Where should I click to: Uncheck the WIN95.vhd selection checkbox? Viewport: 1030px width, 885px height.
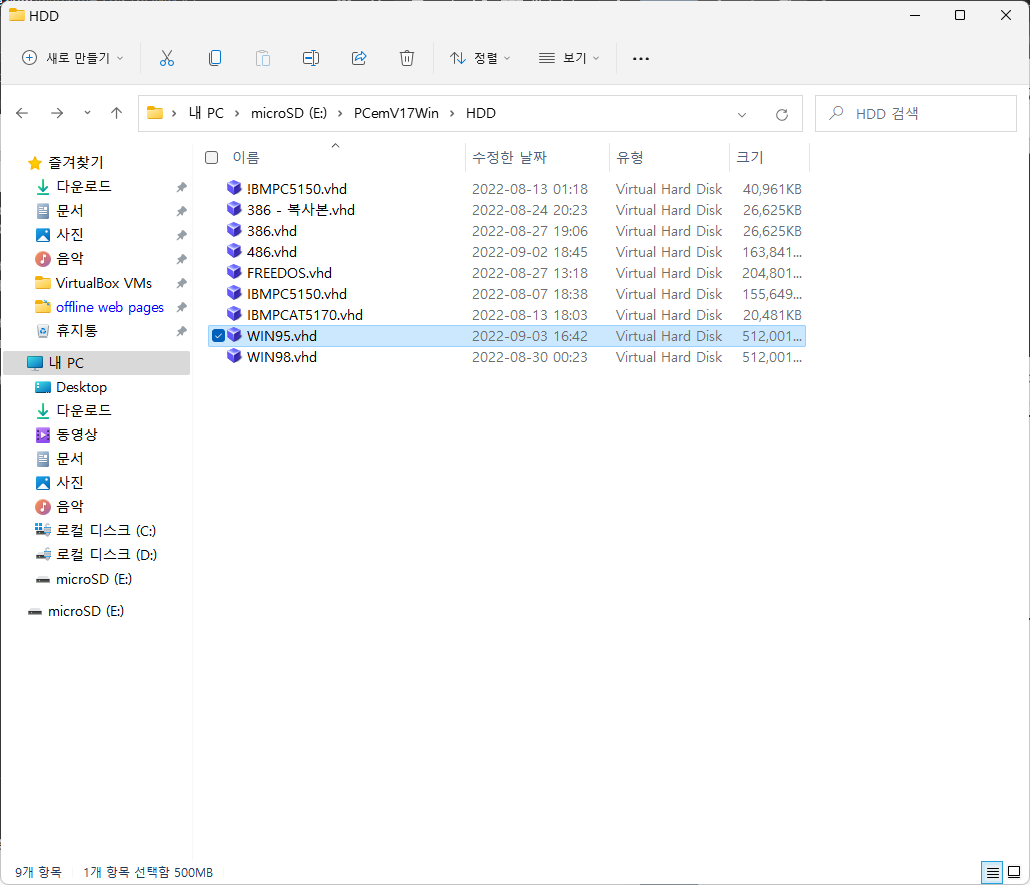pyautogui.click(x=219, y=336)
